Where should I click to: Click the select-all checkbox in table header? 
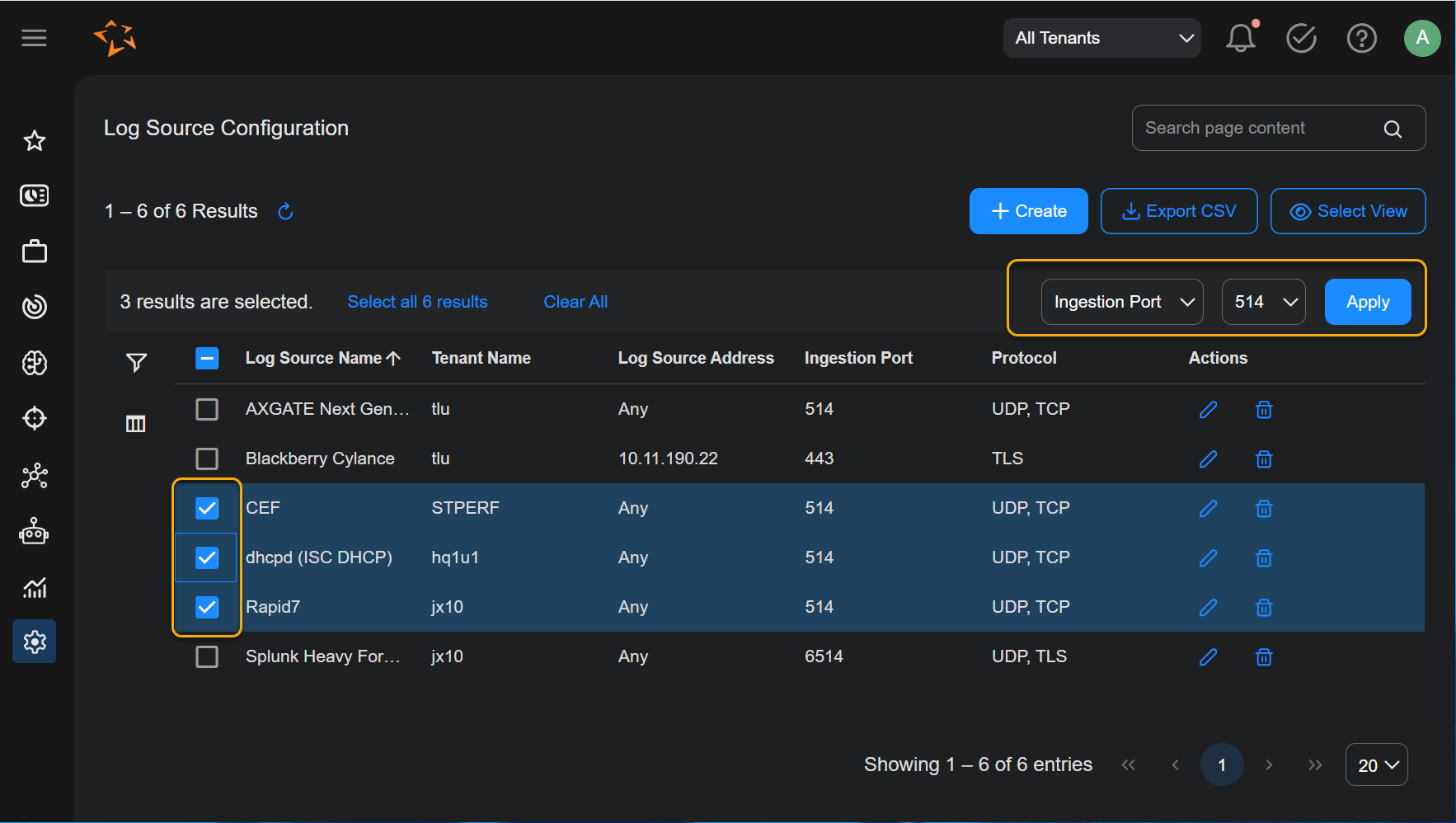coord(206,358)
